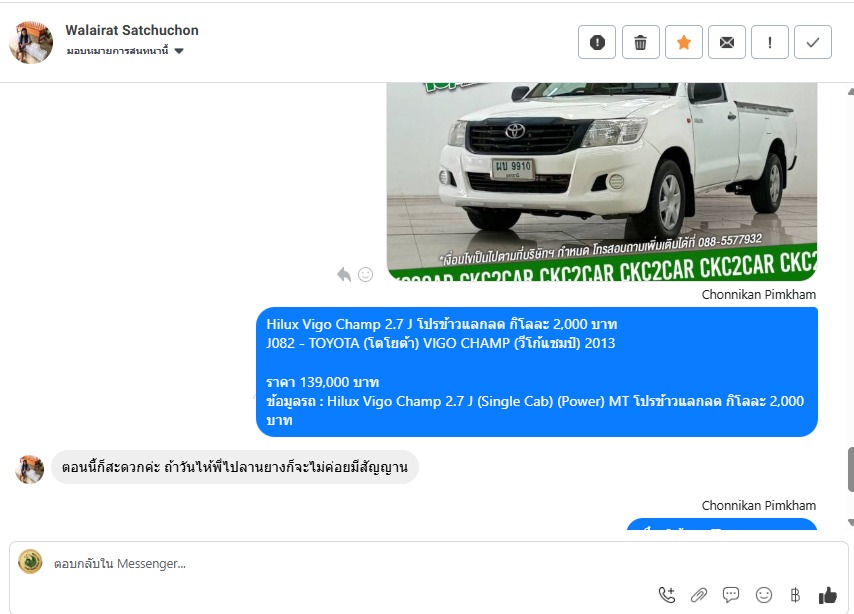Click the scrollbar up arrow
854x614 pixels.
coord(851,92)
